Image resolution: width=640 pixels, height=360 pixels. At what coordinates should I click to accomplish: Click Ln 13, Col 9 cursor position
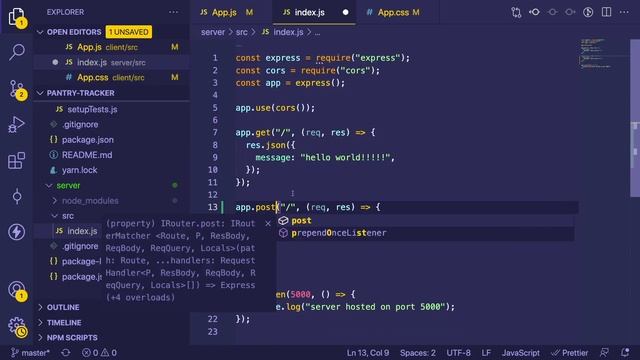tap(367, 353)
